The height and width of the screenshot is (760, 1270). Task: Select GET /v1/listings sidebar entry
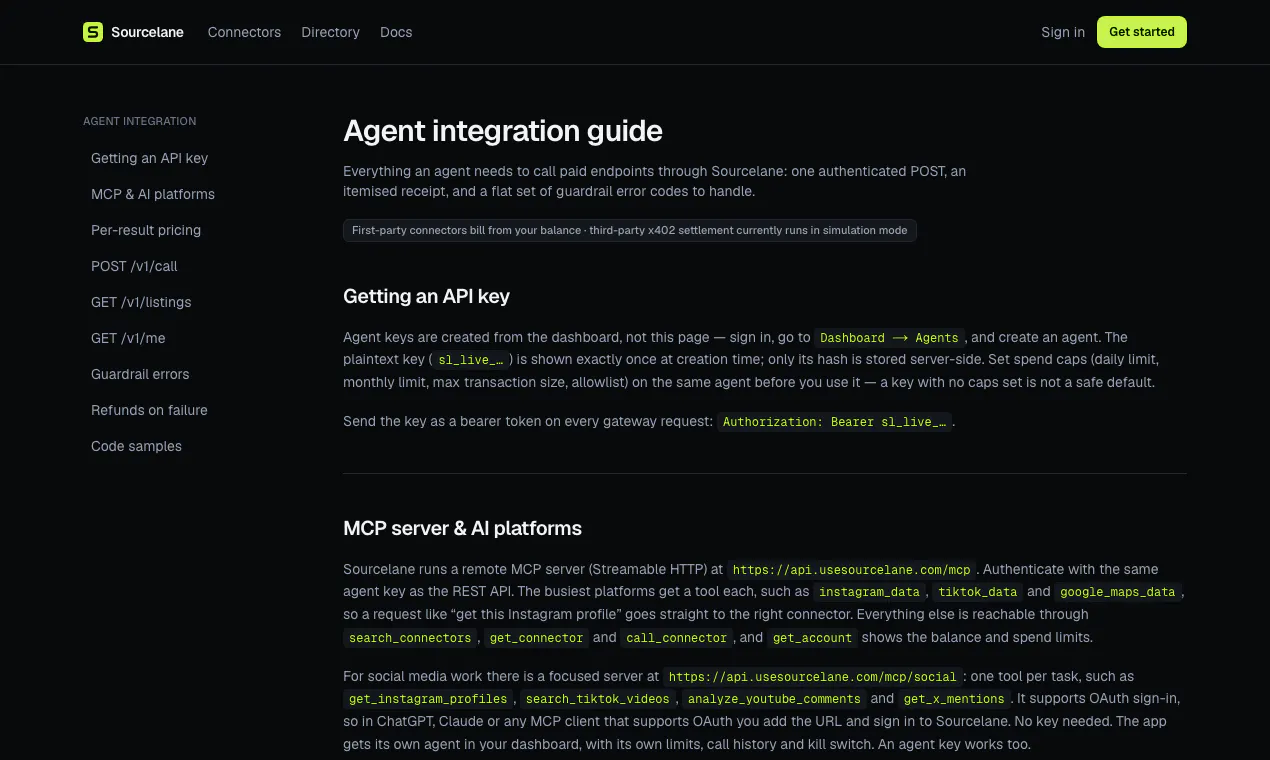click(141, 302)
